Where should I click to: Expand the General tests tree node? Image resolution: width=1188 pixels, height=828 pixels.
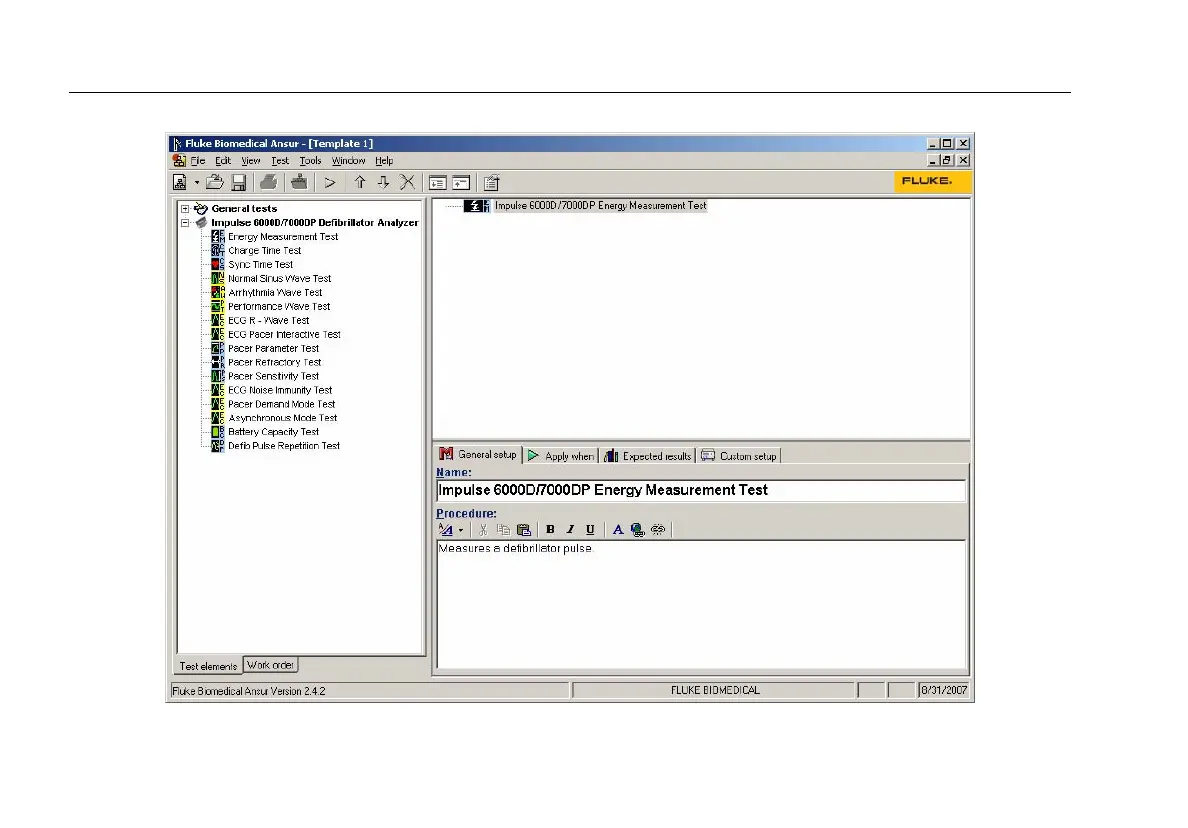point(185,208)
